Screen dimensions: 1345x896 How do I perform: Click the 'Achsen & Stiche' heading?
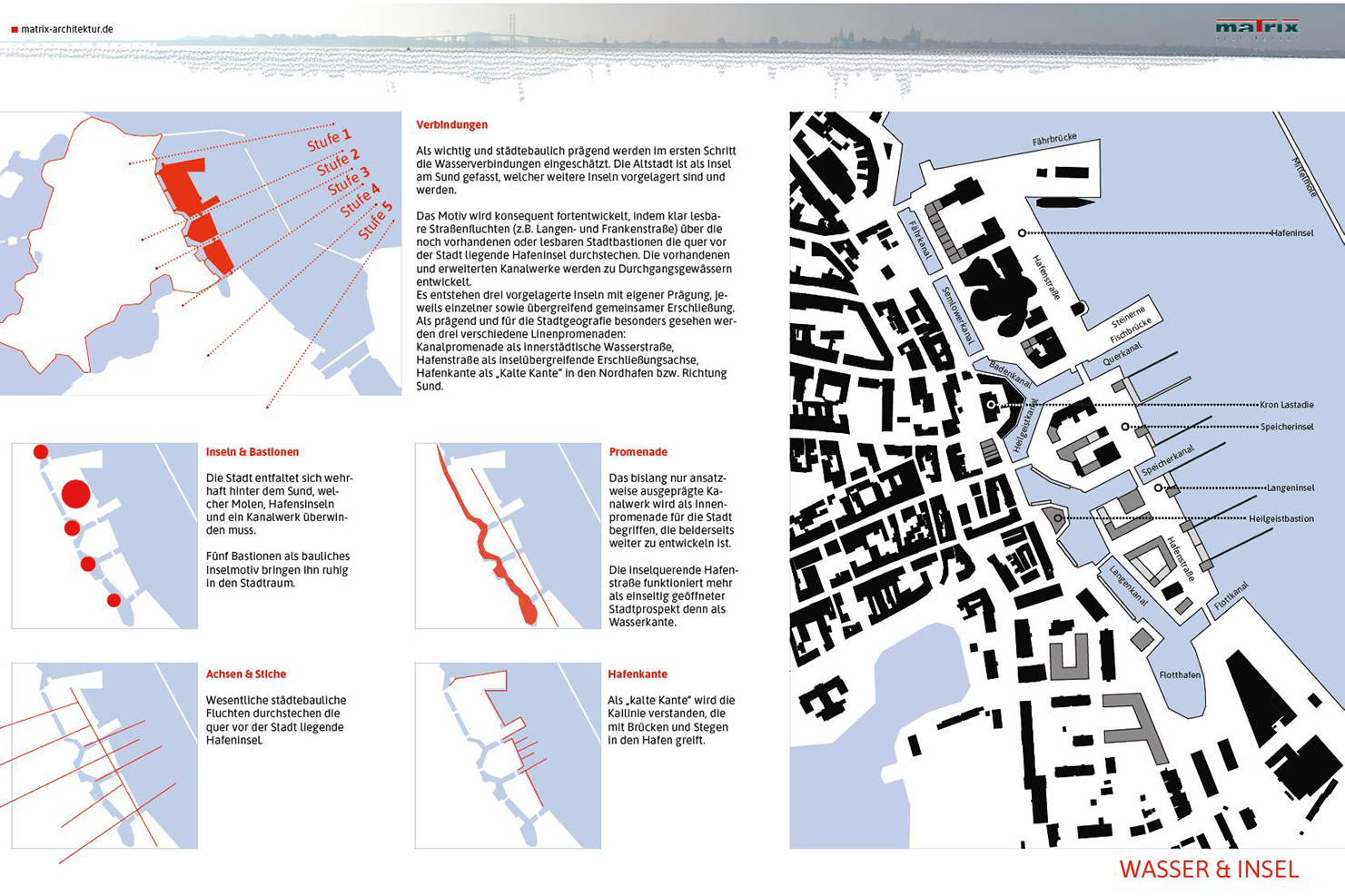coord(246,674)
